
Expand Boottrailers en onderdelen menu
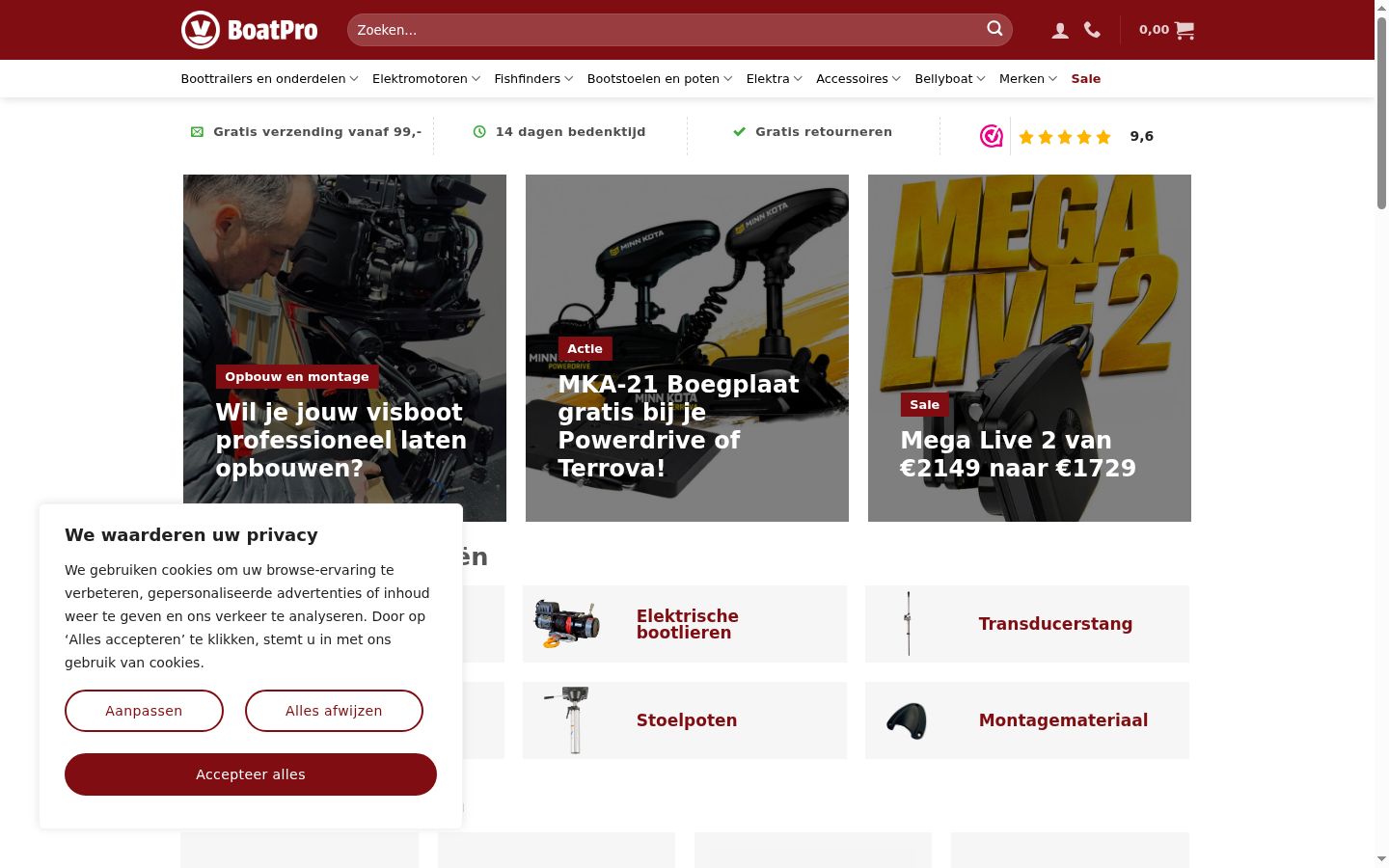point(269,79)
